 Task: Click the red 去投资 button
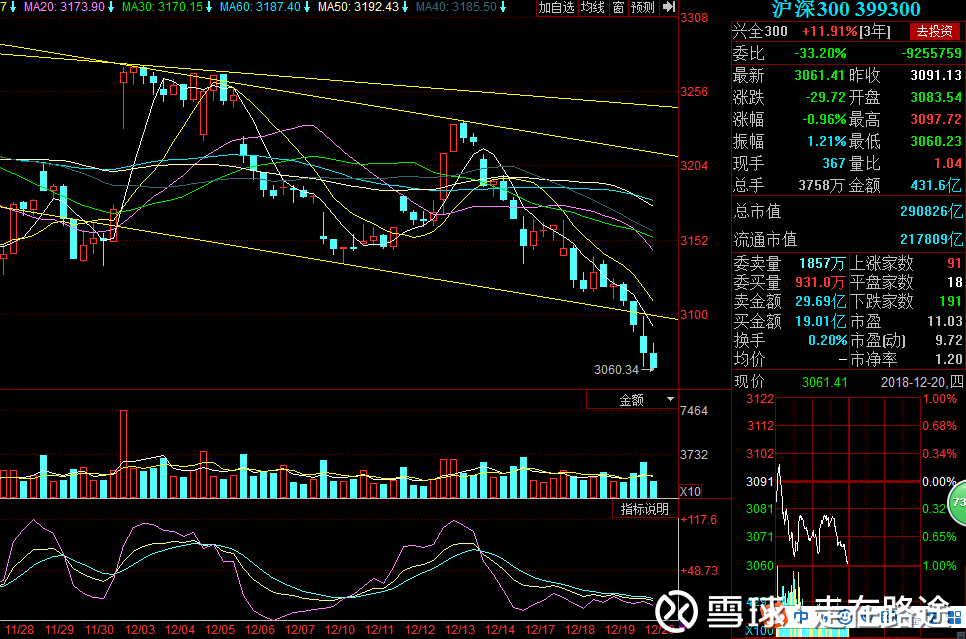(934, 31)
